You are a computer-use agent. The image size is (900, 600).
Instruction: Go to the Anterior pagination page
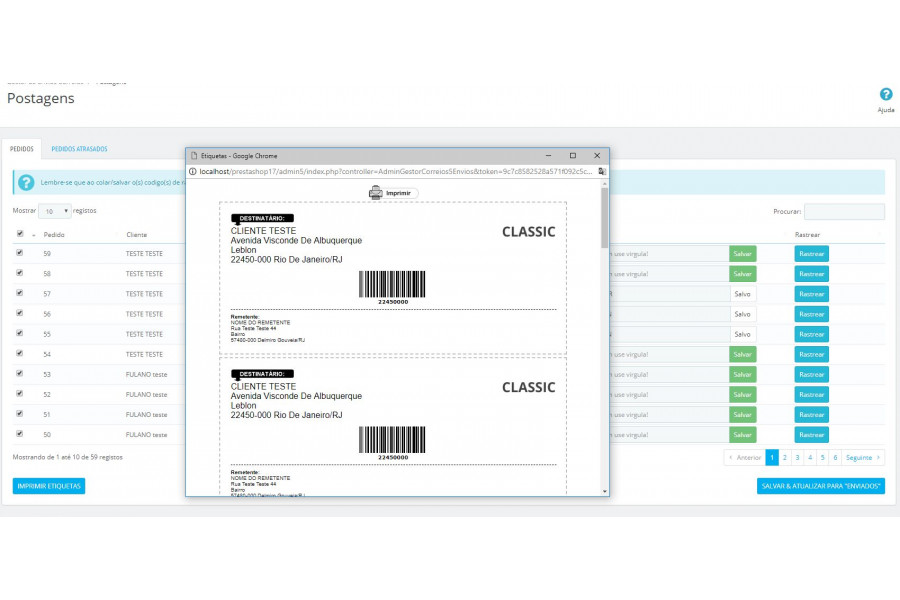pos(745,458)
